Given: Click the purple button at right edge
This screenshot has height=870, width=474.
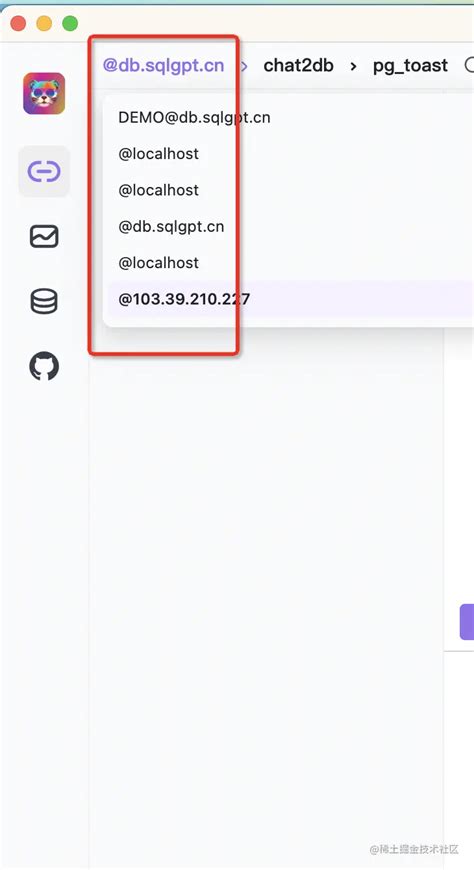Looking at the screenshot, I should point(467,622).
